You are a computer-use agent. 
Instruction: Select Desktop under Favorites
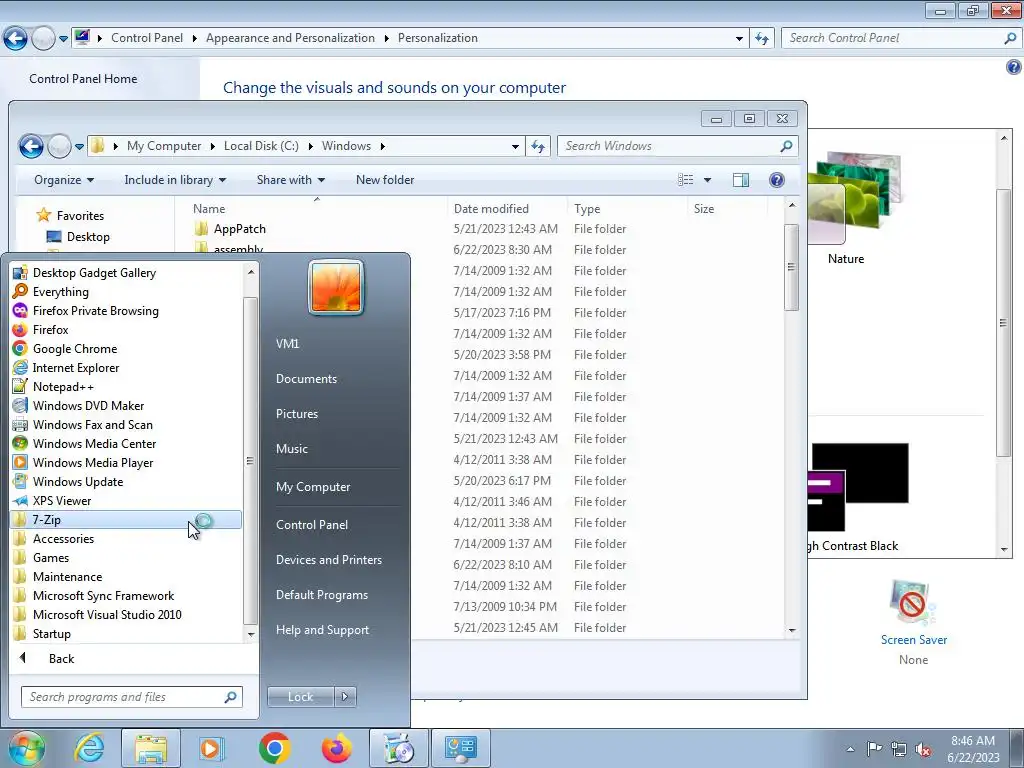(x=88, y=236)
